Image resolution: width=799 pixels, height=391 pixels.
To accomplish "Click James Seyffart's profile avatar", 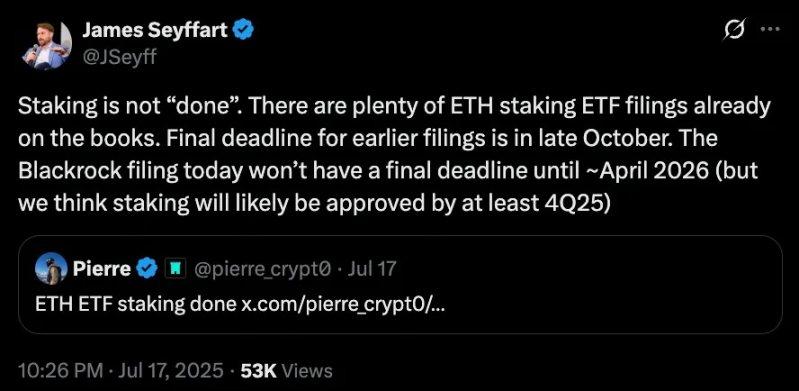I will coord(46,45).
